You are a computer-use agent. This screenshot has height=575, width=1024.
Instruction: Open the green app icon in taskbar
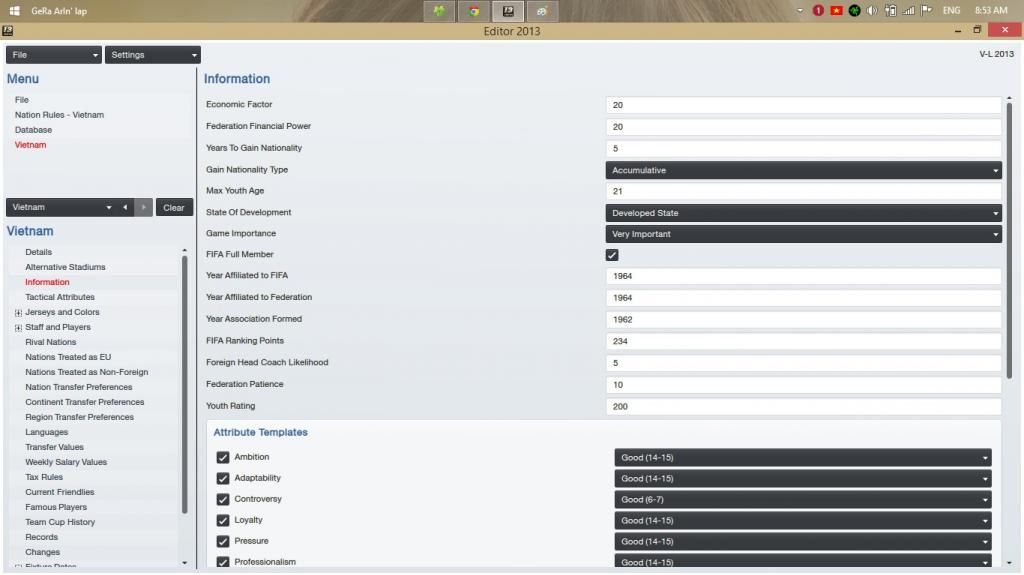click(x=439, y=11)
